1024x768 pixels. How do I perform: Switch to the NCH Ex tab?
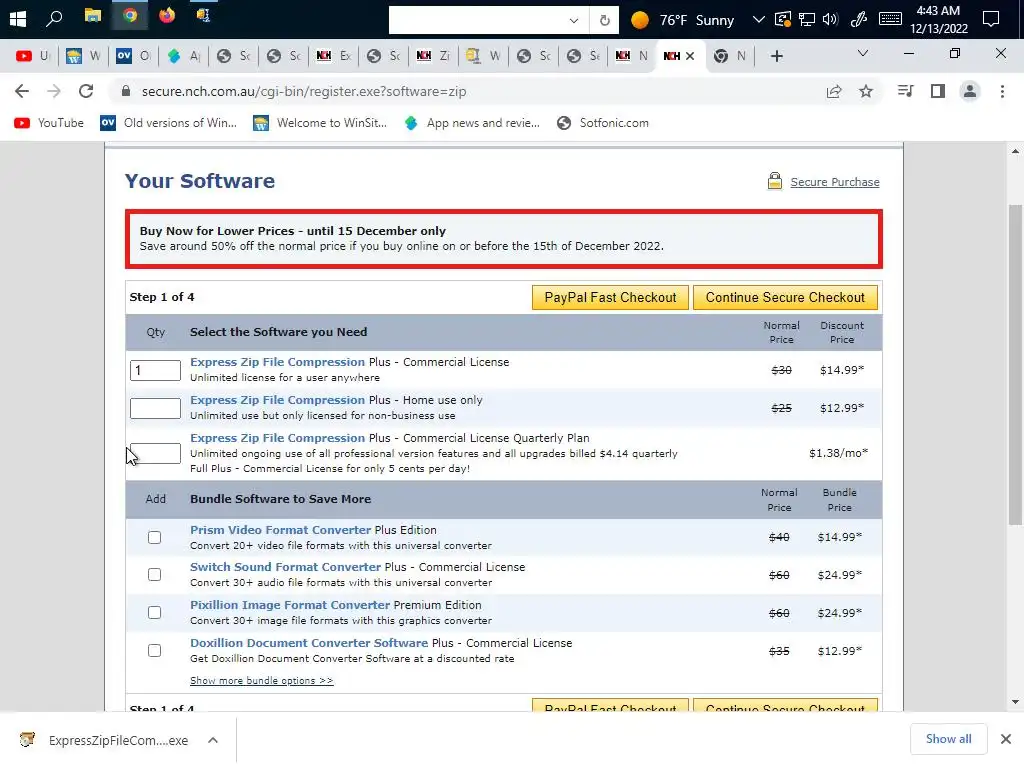[x=333, y=56]
